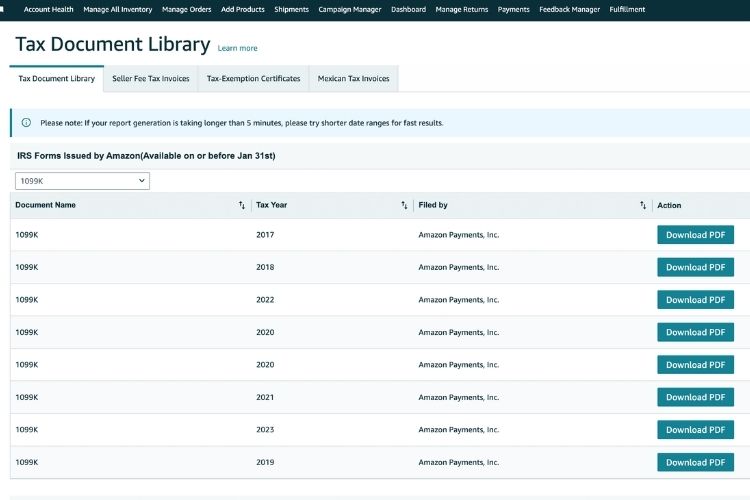
Task: Go to Manage All Inventory menu
Action: pos(118,9)
